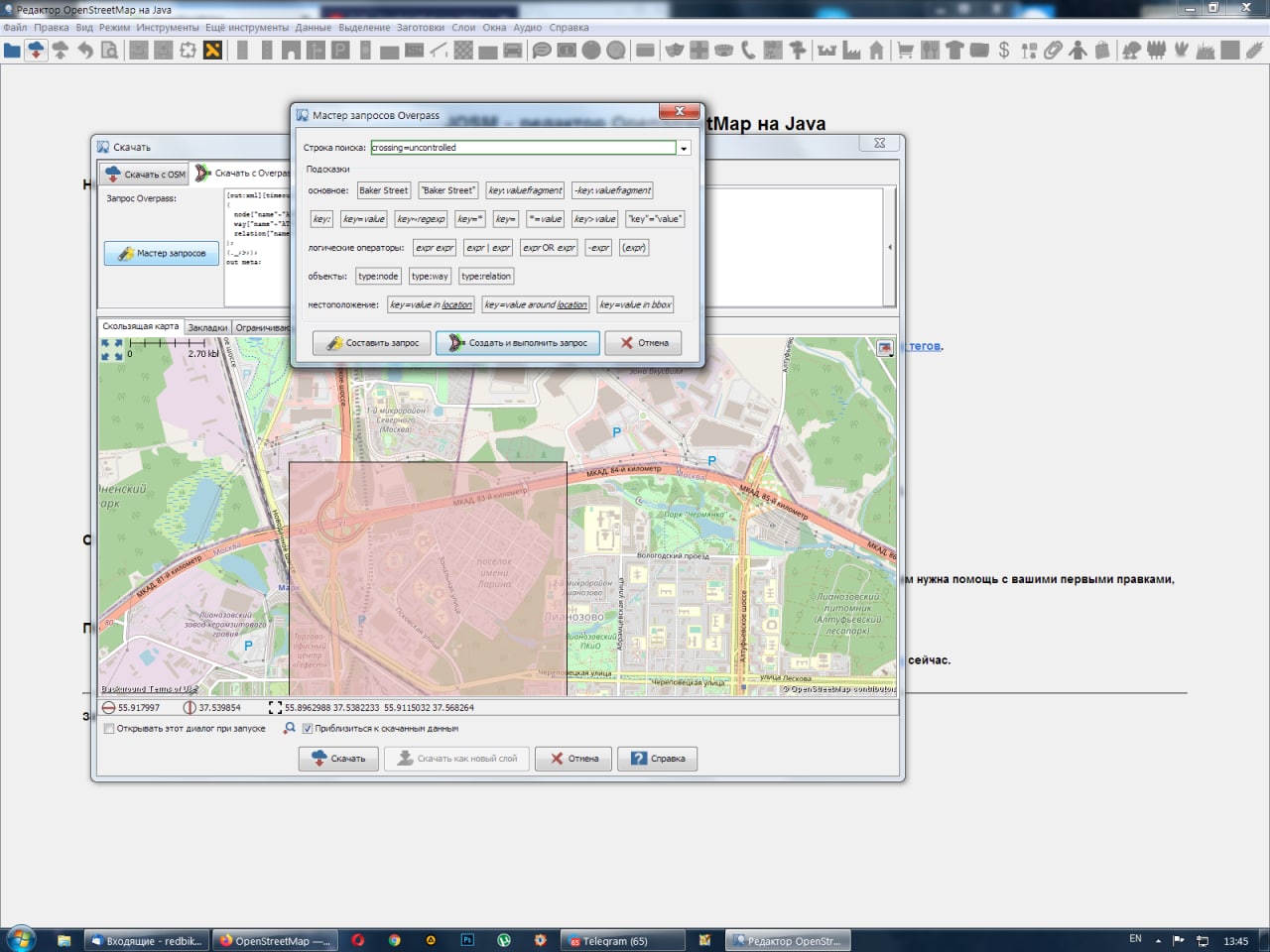Open the Файл menu
The image size is (1270, 952).
[15, 28]
